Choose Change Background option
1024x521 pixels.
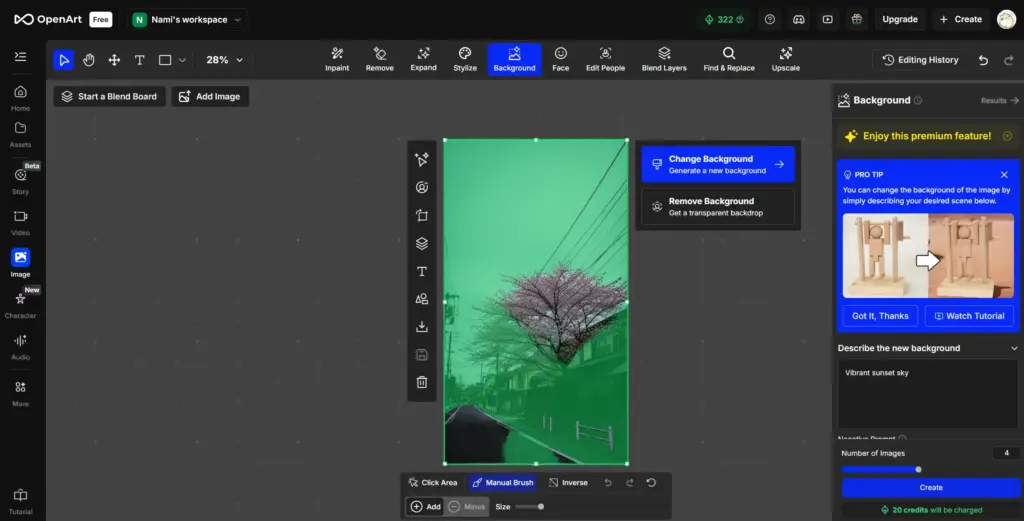click(717, 164)
